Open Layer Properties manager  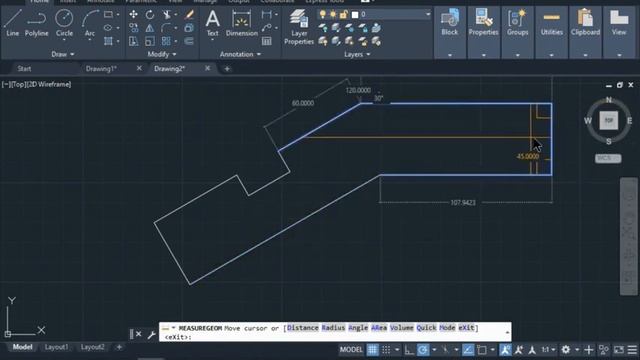pyautogui.click(x=299, y=27)
